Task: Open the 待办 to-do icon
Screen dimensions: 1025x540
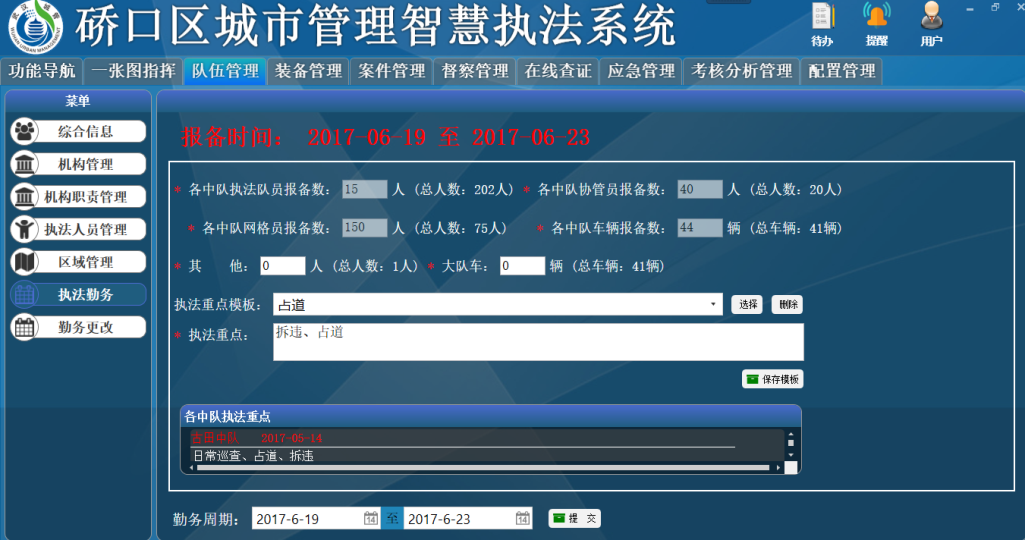Action: click(x=822, y=23)
